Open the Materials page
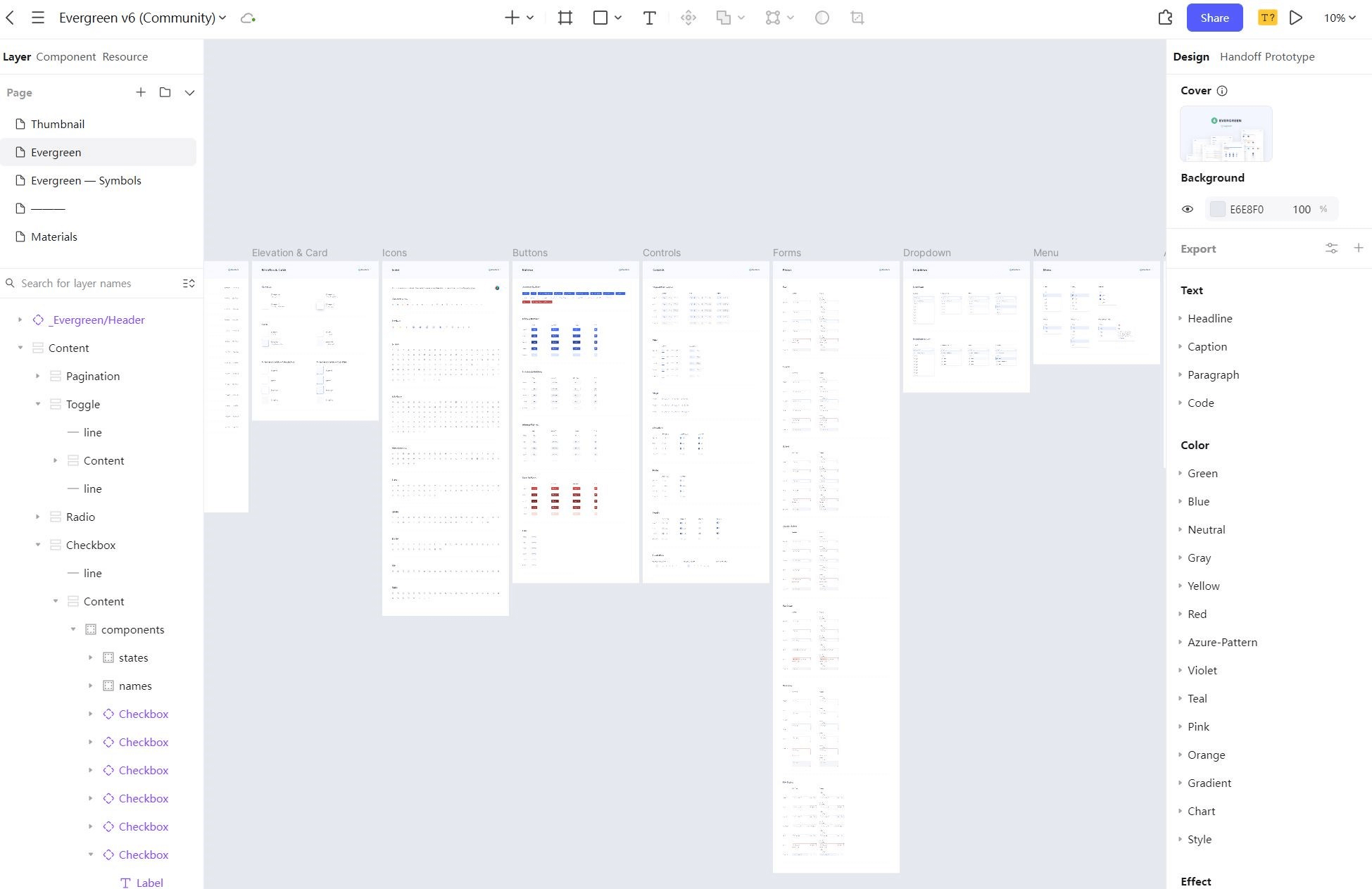The width and height of the screenshot is (1372, 889). [x=99, y=237]
